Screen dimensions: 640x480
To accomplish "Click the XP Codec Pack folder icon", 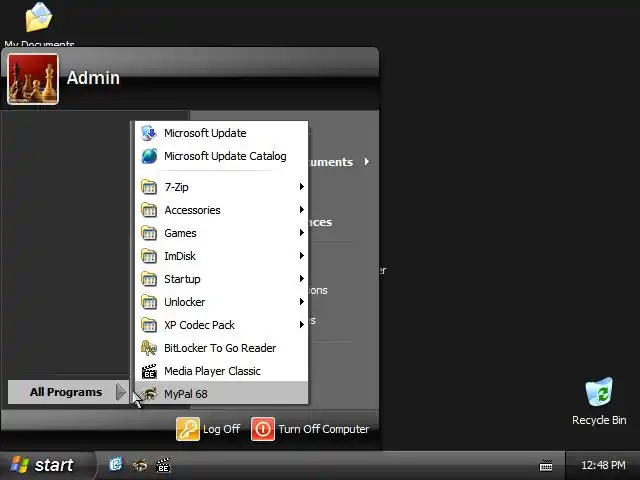I will point(149,325).
